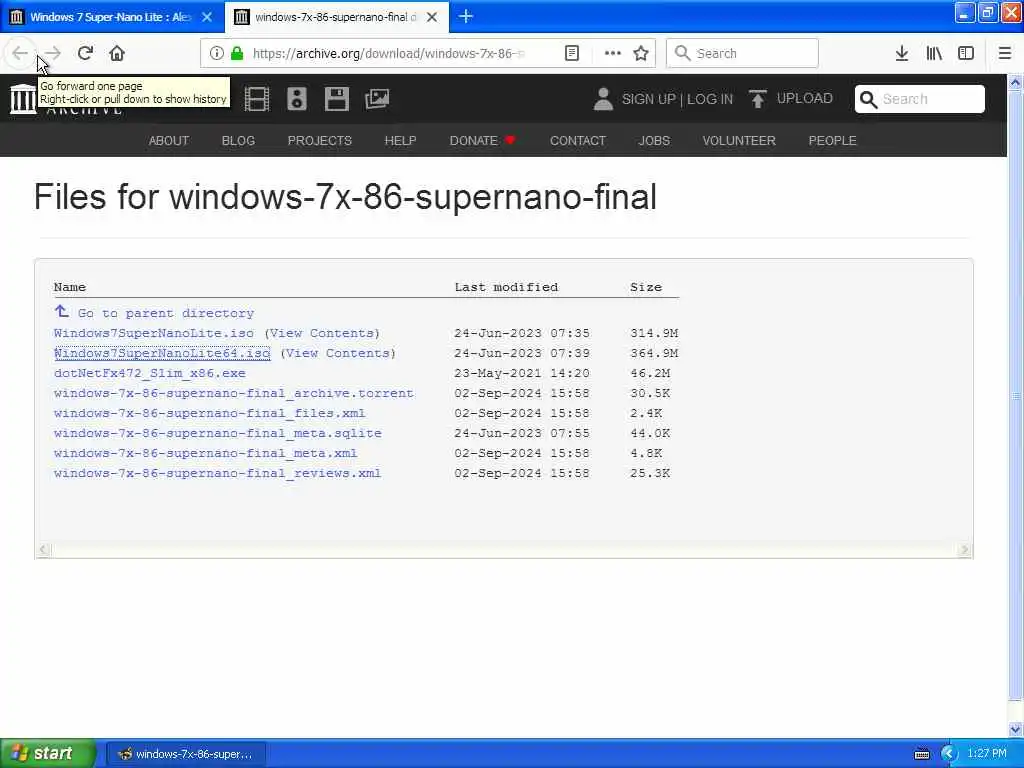Open the Firefox hamburger menu
Screen dimensions: 1024x768
tap(1005, 54)
